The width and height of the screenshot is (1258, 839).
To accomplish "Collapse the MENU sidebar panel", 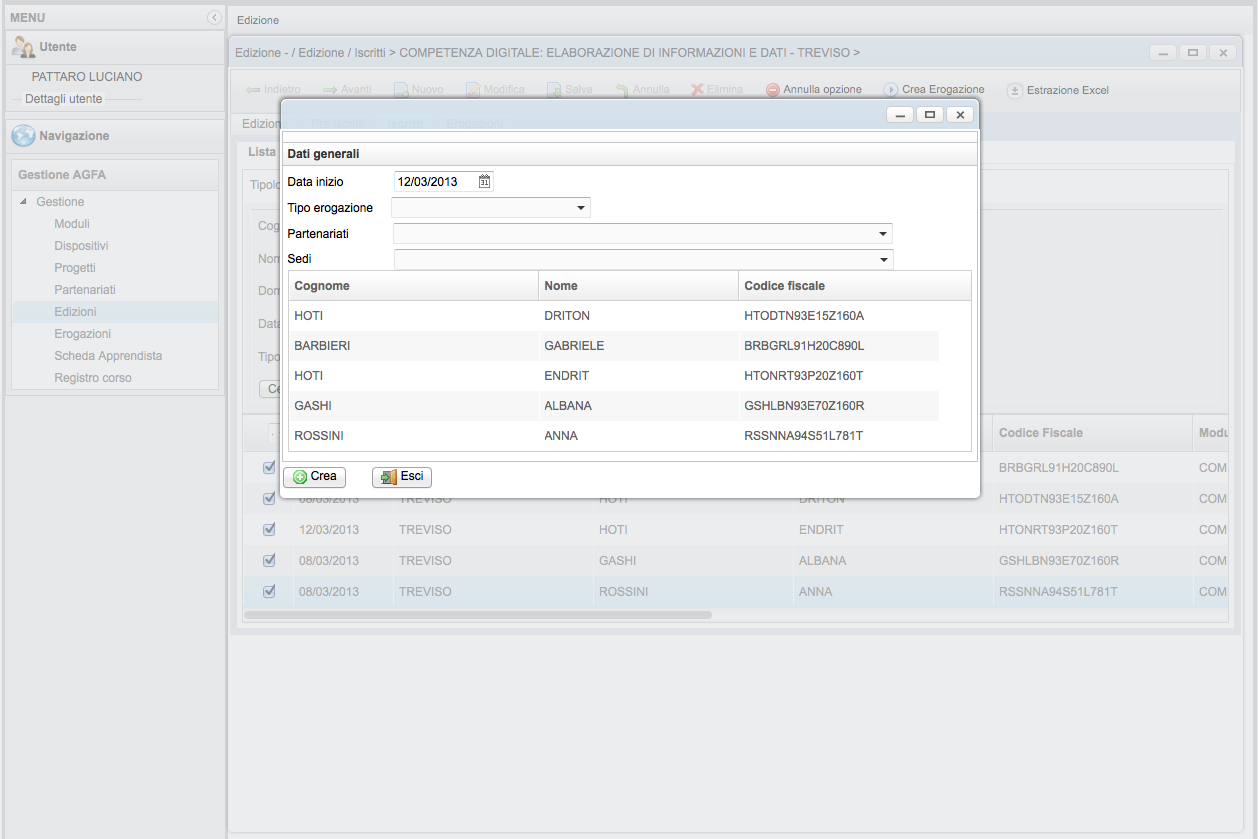I will (213, 18).
